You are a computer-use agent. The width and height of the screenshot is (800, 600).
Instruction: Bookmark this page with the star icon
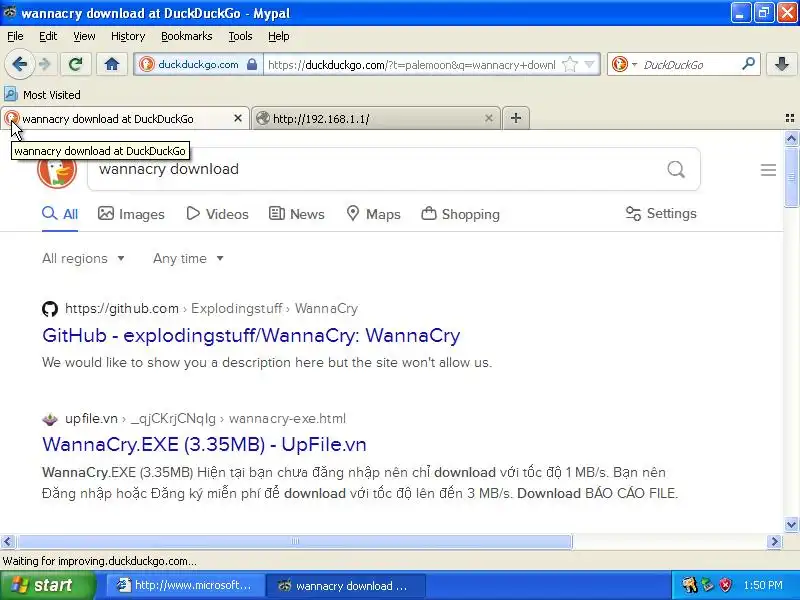coord(569,65)
